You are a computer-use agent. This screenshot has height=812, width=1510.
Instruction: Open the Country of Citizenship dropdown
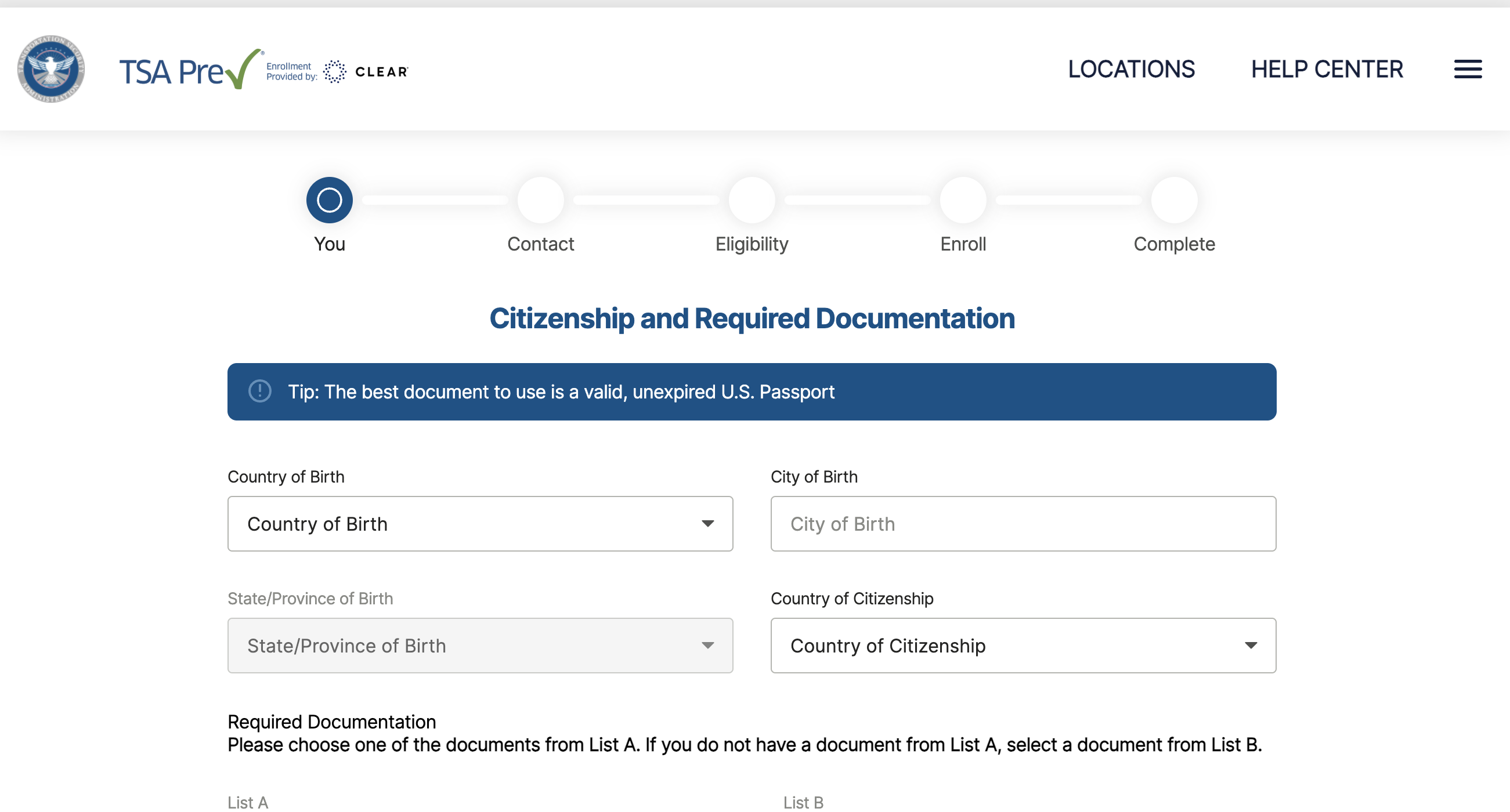(1023, 646)
